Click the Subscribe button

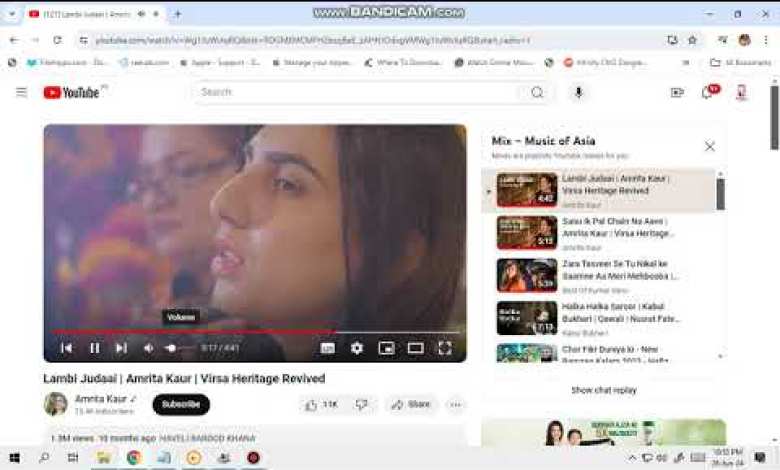coord(181,404)
